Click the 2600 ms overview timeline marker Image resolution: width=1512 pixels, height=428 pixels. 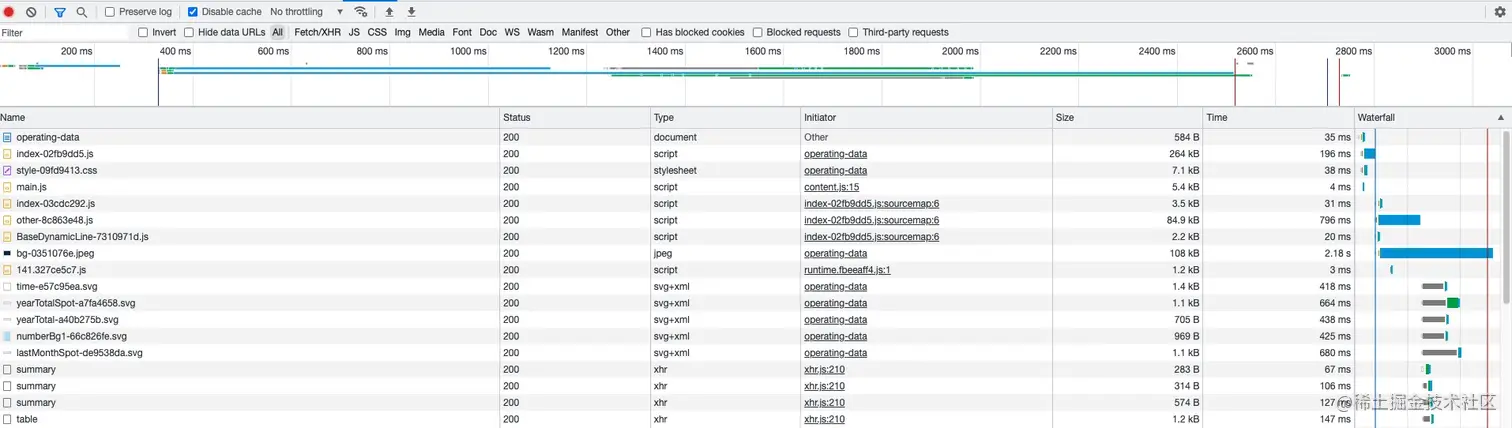(x=1254, y=51)
